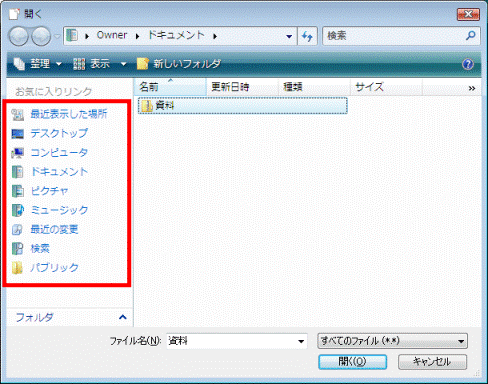This screenshot has width=488, height=384.
Task: Open the 表示 dropdown arrow
Action: [123, 63]
